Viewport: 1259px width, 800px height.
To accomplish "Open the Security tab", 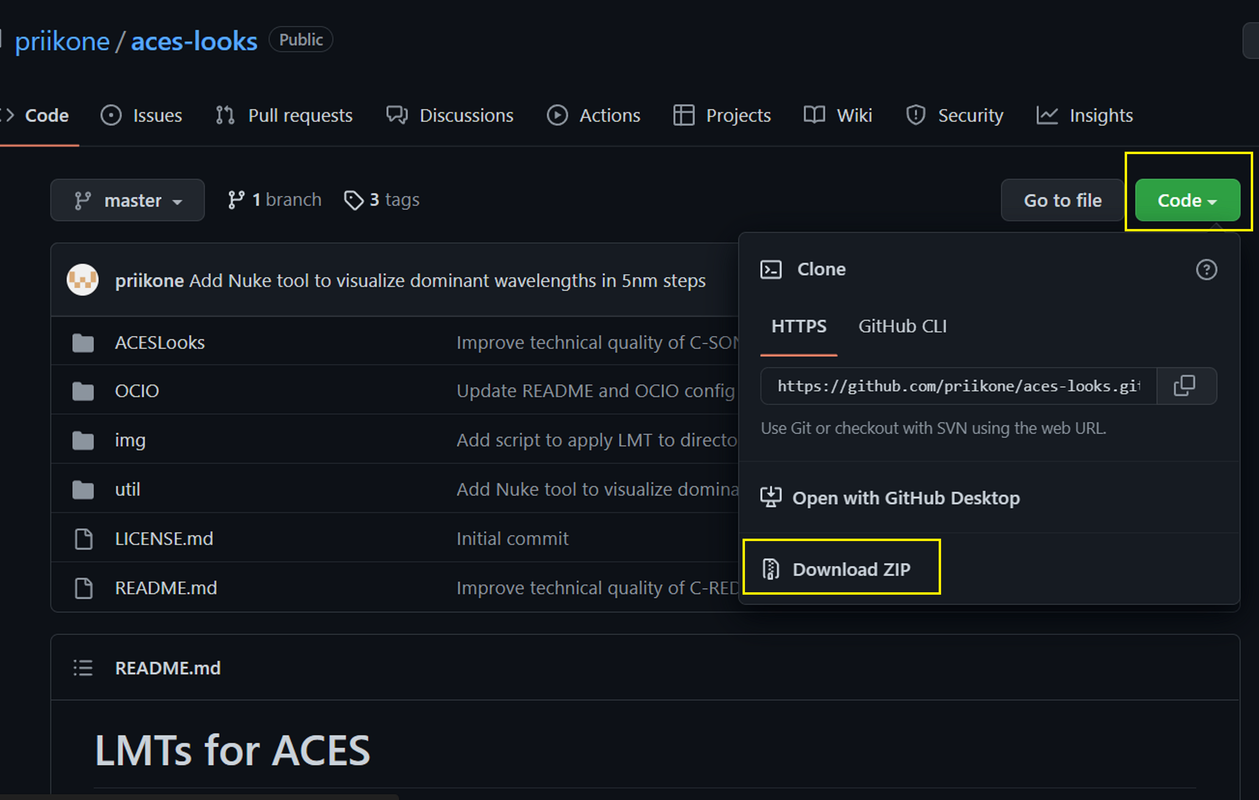I will coord(954,115).
